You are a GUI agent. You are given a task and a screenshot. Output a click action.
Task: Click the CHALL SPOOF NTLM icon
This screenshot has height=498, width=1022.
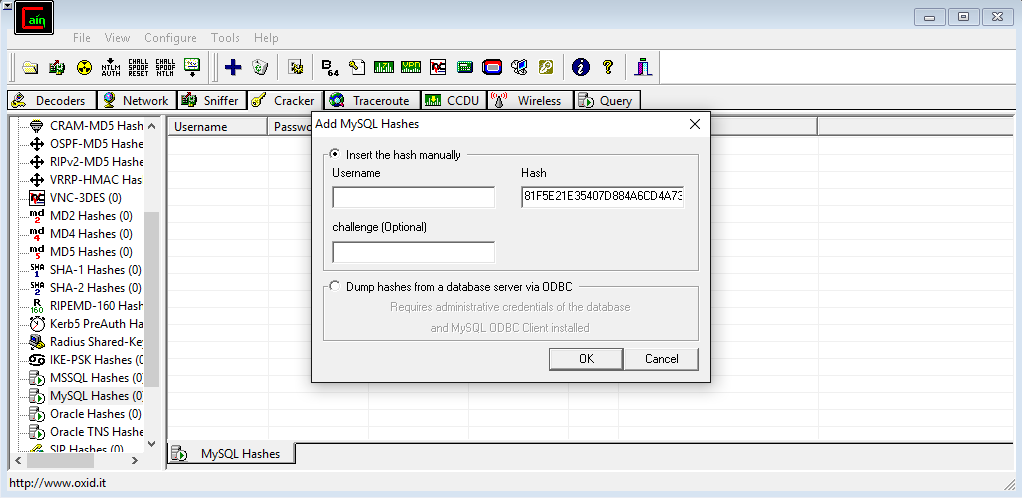point(165,66)
